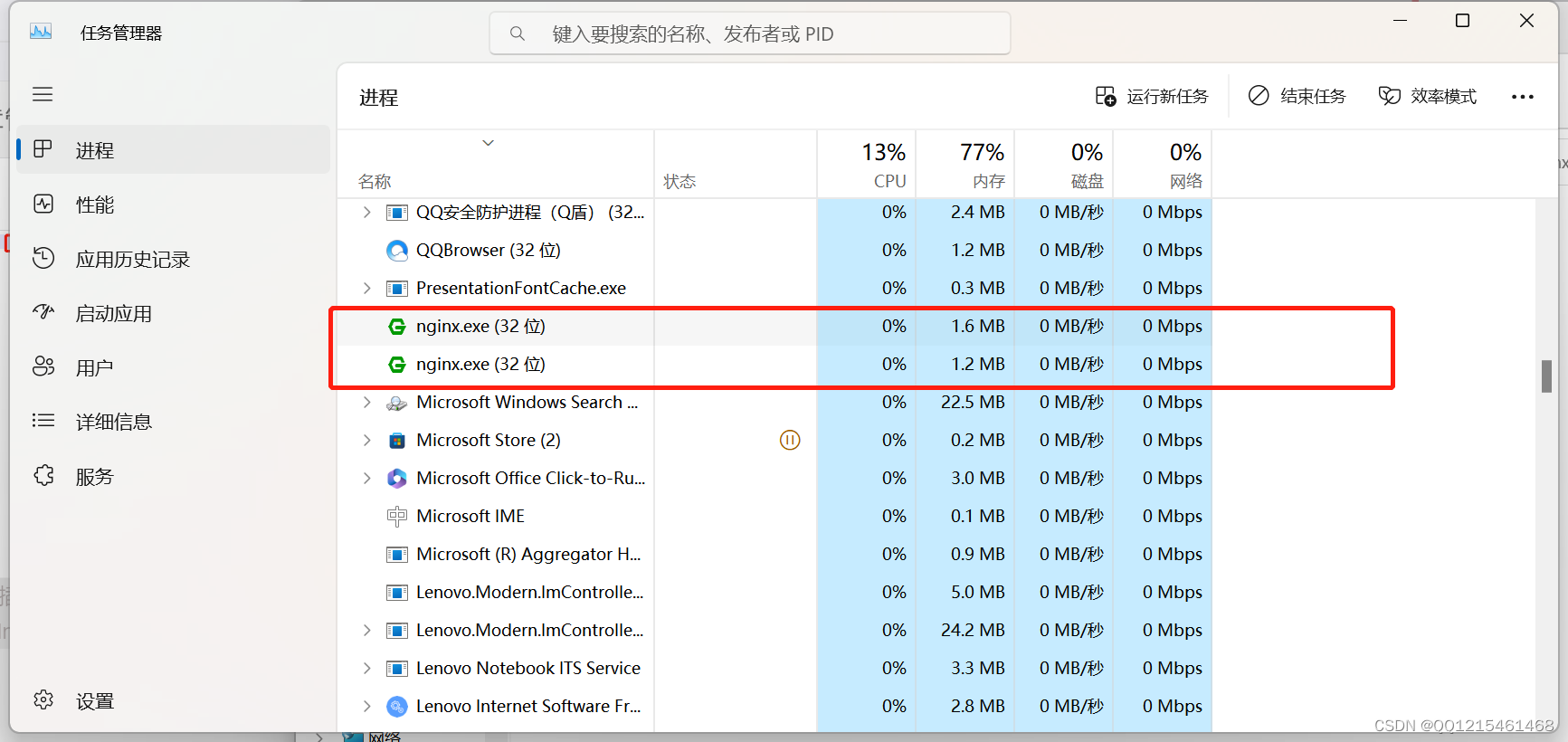
Task: Expand Microsoft Store (2) group
Action: tap(366, 440)
